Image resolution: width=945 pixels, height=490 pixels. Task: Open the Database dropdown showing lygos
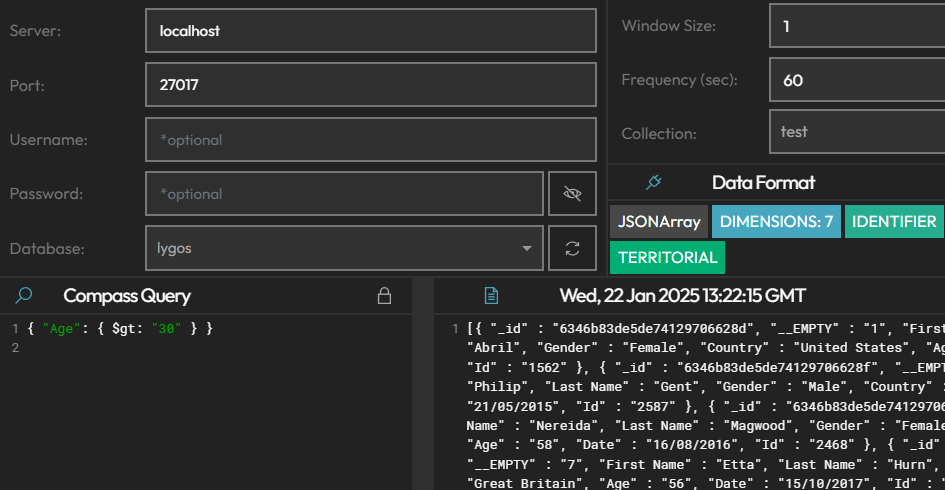point(344,248)
